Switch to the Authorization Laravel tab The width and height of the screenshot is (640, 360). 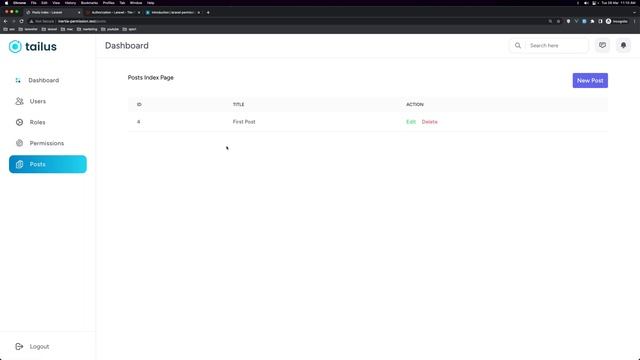coord(112,13)
